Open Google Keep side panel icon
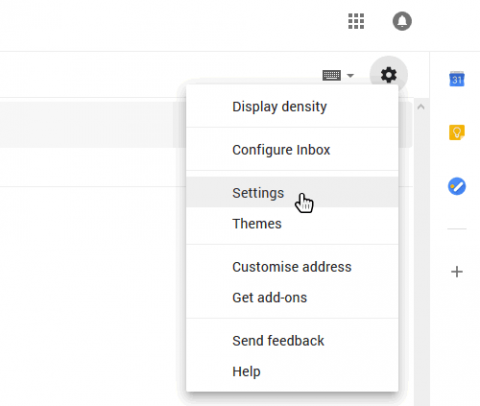The height and width of the screenshot is (406, 480). pos(457,132)
